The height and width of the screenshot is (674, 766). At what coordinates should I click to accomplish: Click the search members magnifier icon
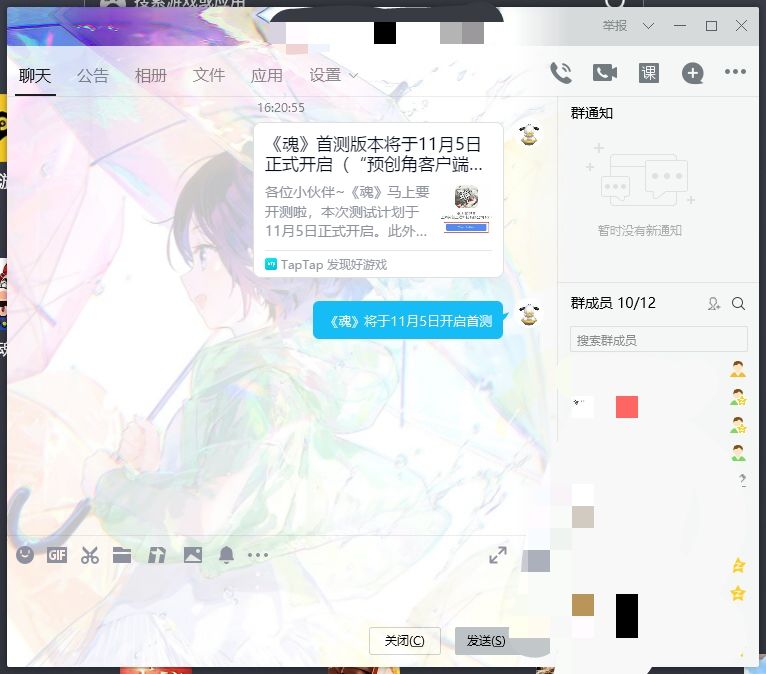(738, 304)
